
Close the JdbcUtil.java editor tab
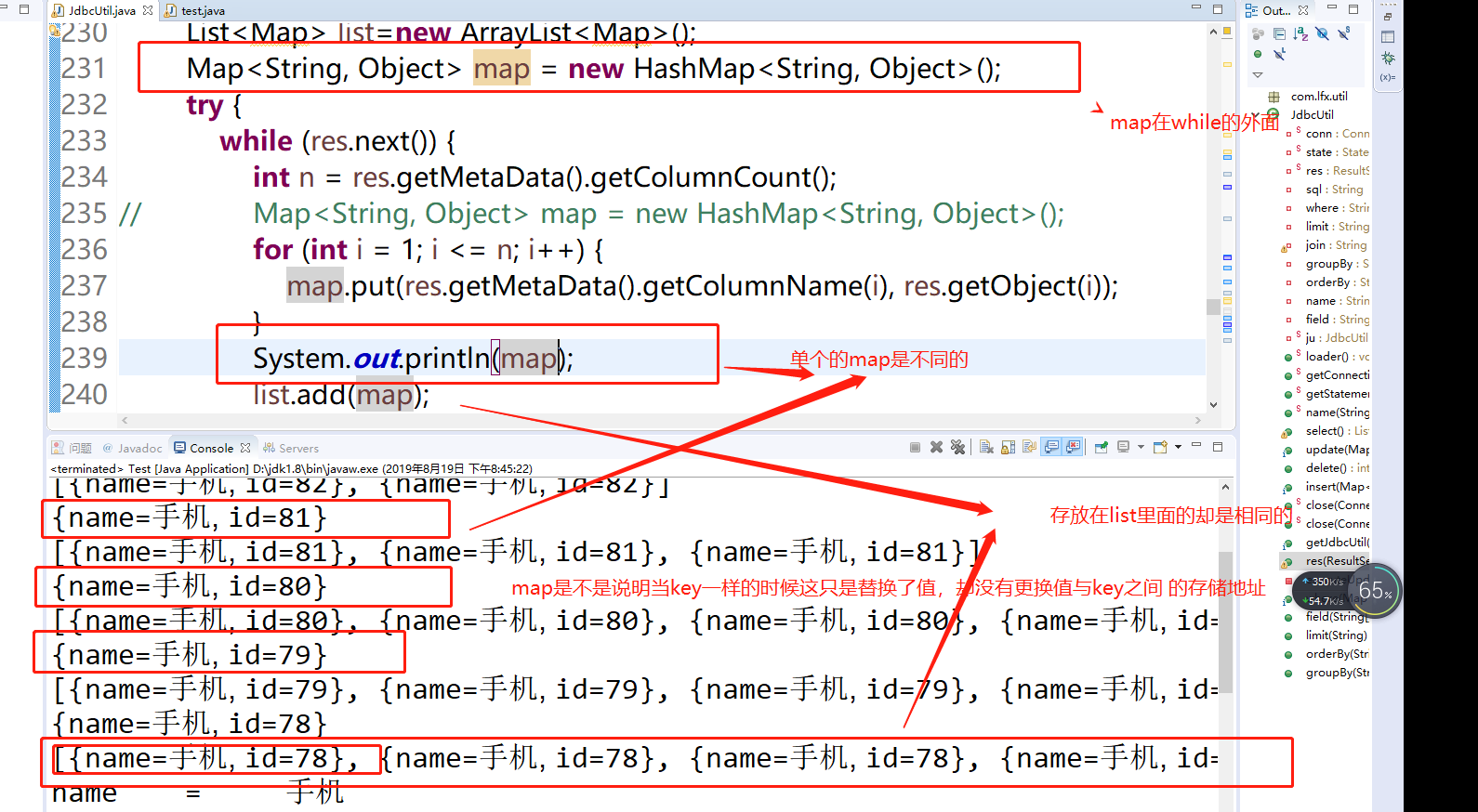click(148, 10)
